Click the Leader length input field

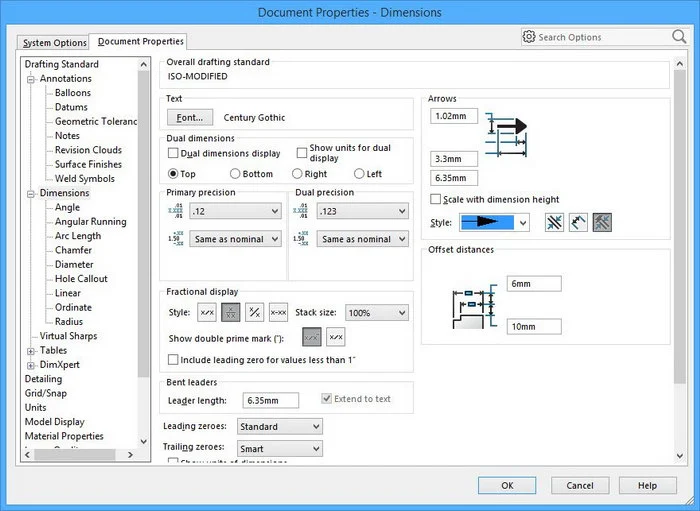[x=271, y=400]
